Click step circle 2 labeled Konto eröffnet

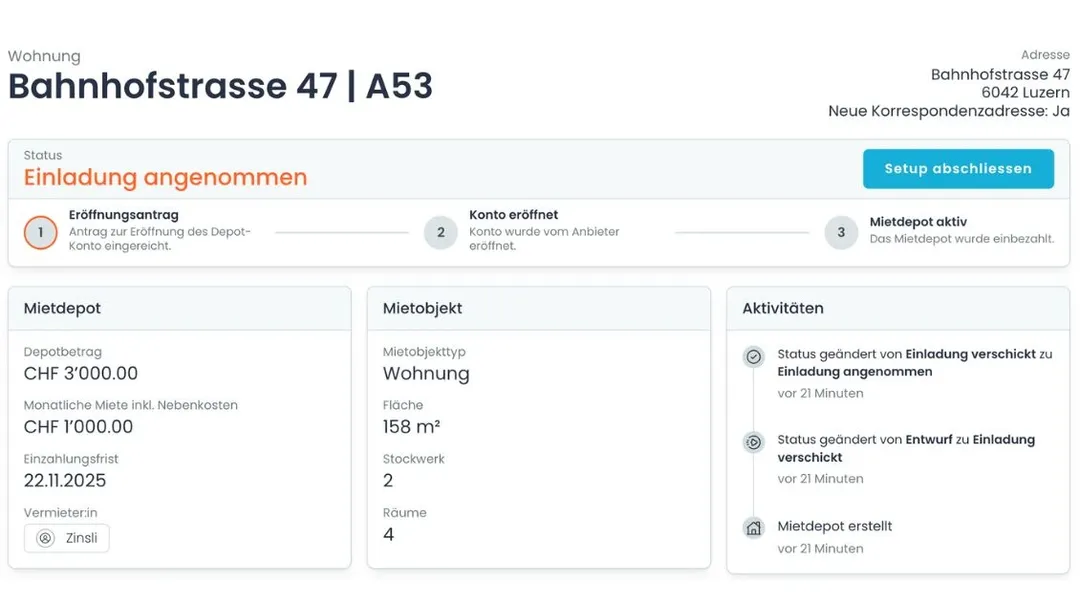441,232
